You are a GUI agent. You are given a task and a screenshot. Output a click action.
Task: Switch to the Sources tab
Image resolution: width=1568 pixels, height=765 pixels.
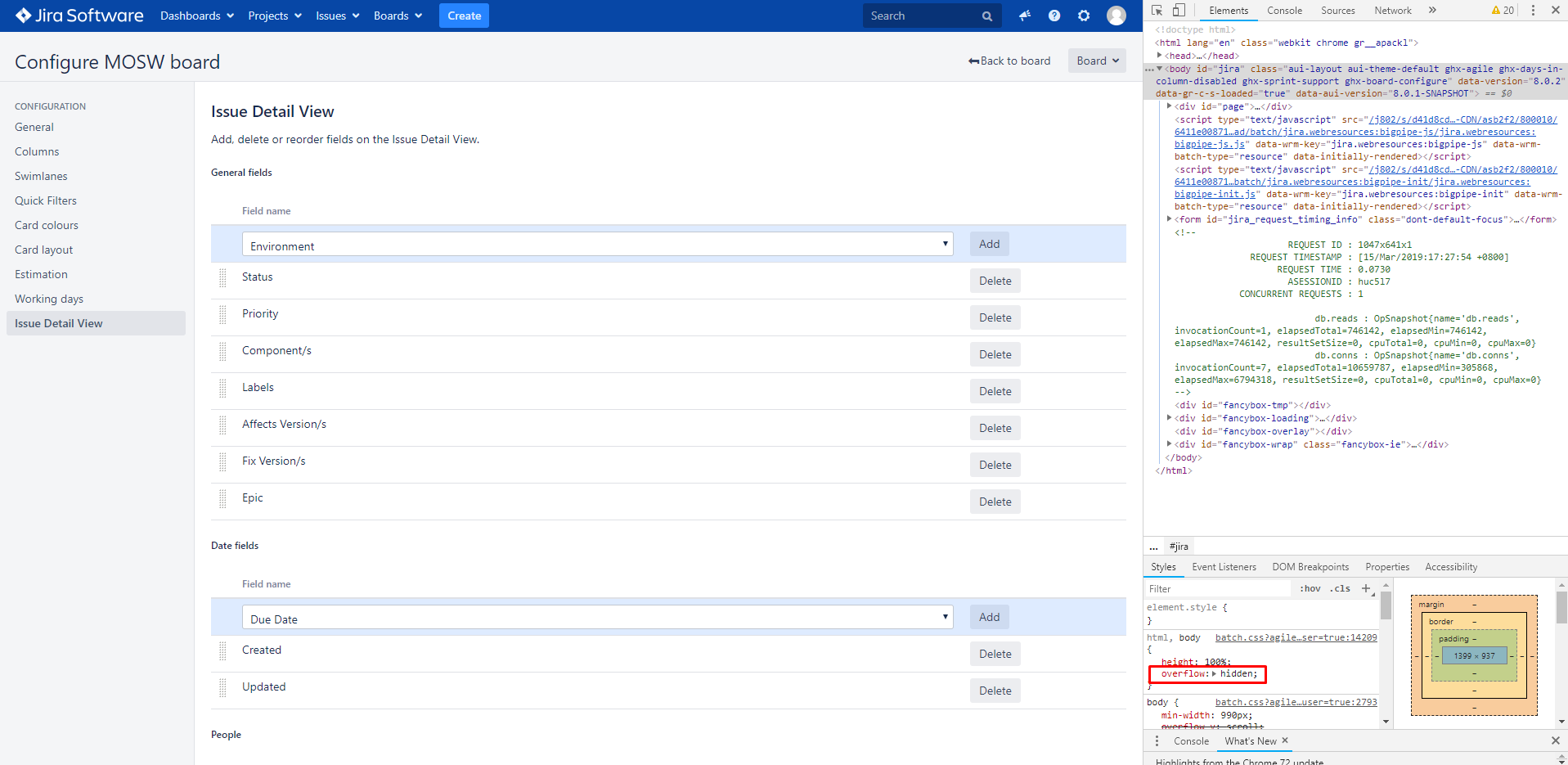point(1338,11)
